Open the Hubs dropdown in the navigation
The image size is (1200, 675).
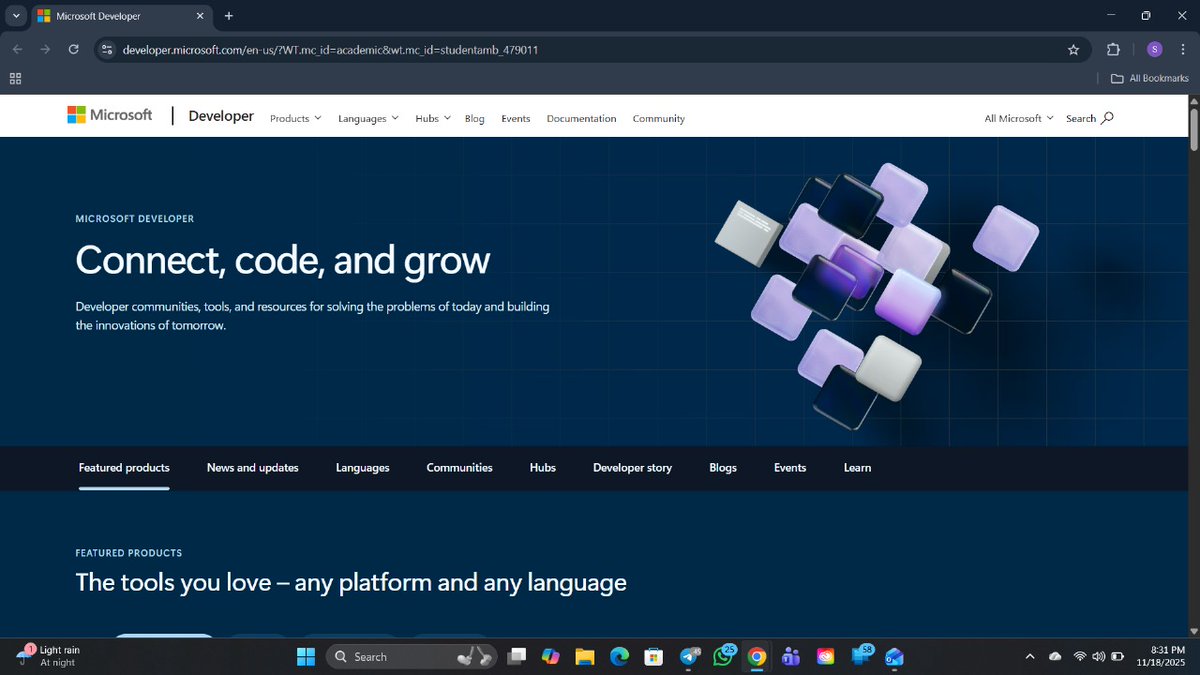pyautogui.click(x=431, y=118)
